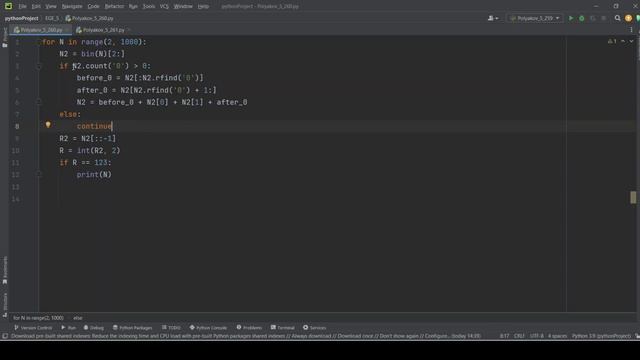
Task: Close the Polyakov_5_261.py tab
Action: [x=129, y=30]
